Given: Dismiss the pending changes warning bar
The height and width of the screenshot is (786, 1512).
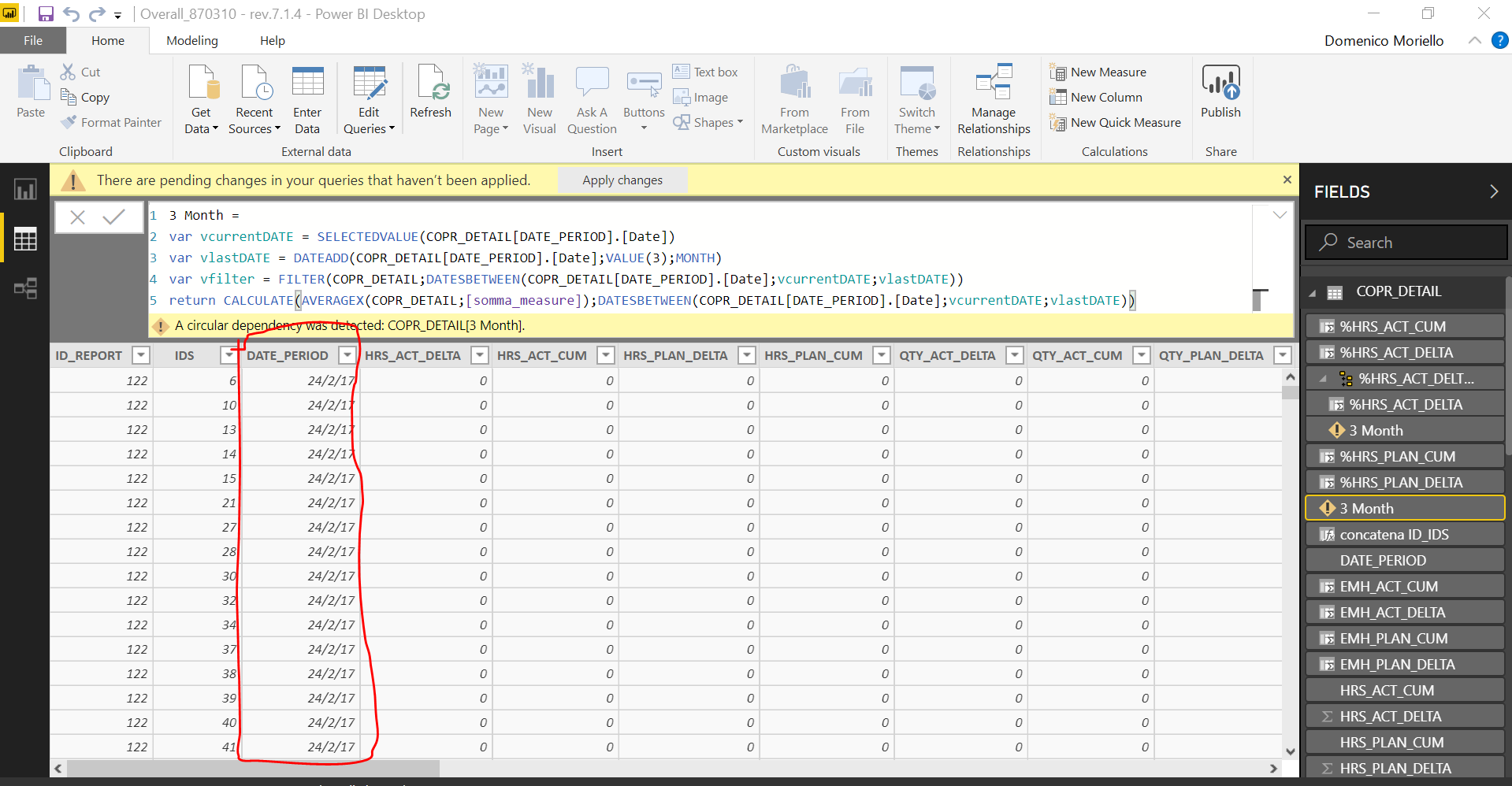Looking at the screenshot, I should [x=1287, y=180].
